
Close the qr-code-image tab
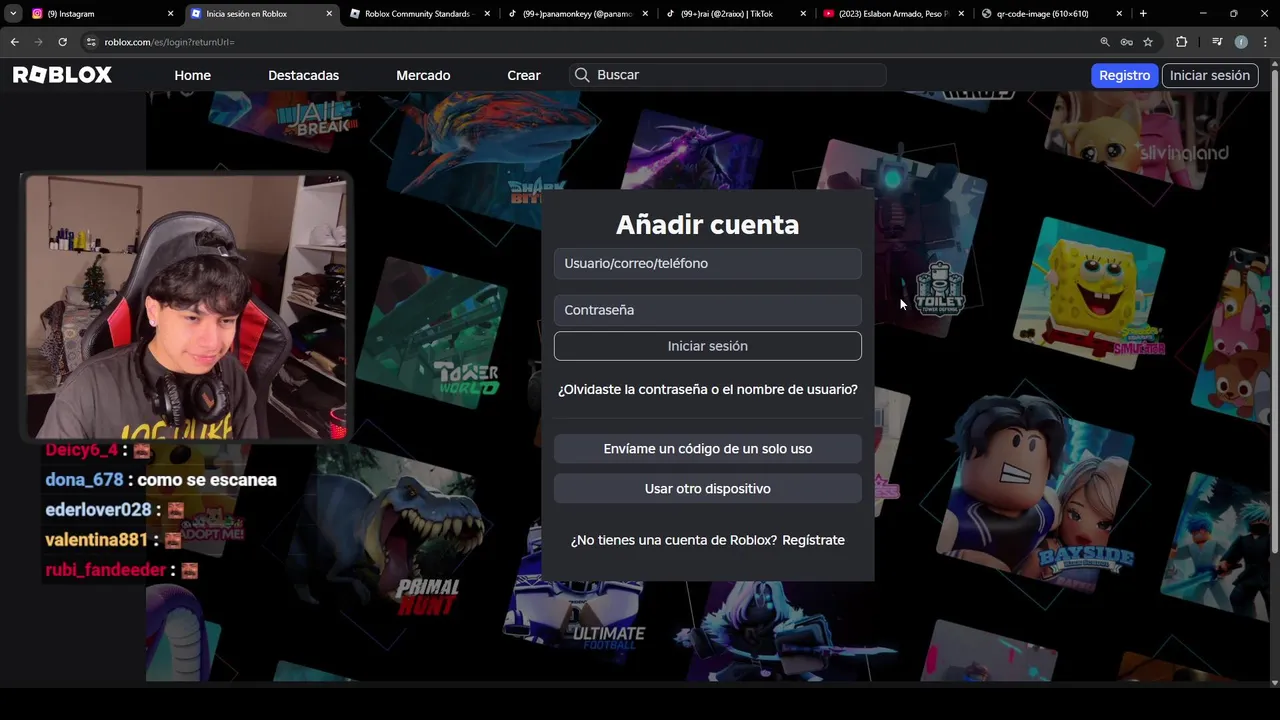(1119, 14)
